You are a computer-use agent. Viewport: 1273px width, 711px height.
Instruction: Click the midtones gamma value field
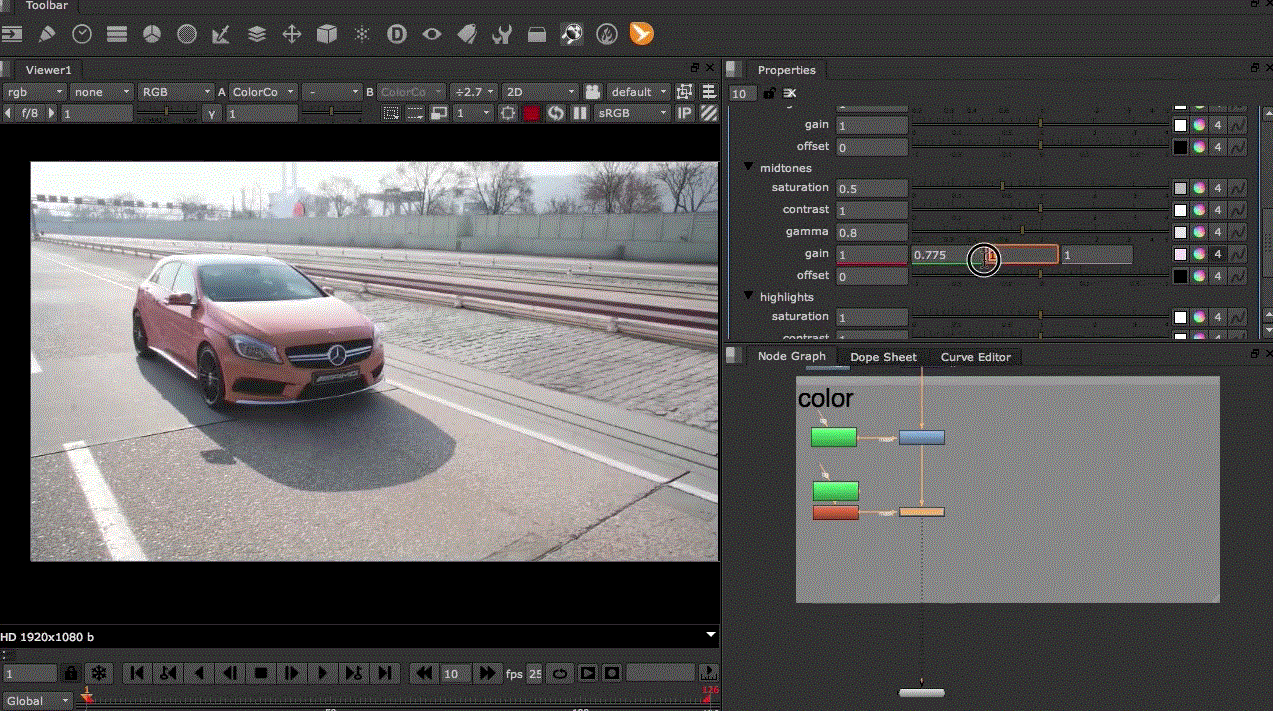point(872,232)
